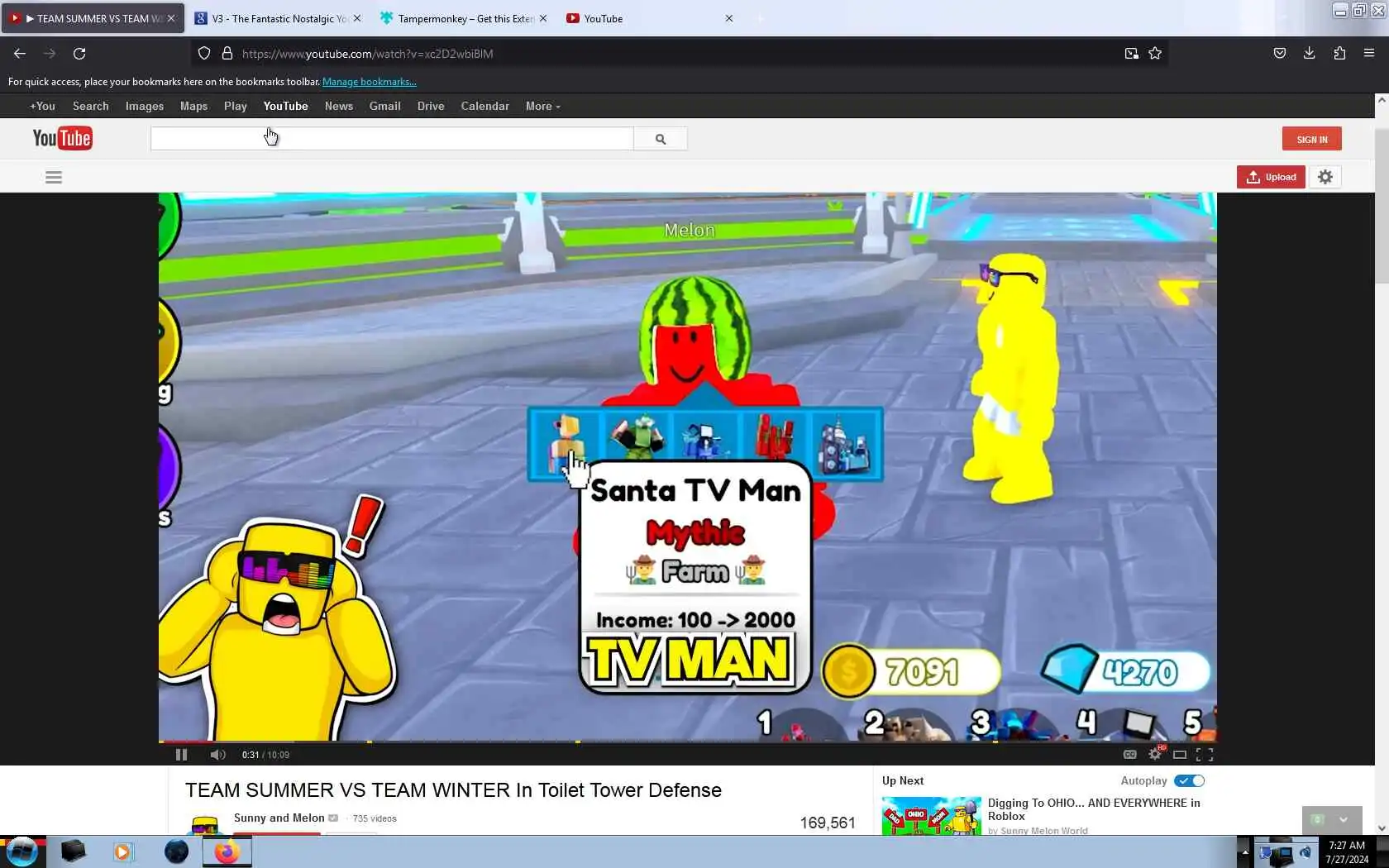Screen dimensions: 1389x868
Task: Open the taskbar clock 7:27 AM
Action: click(x=1347, y=852)
